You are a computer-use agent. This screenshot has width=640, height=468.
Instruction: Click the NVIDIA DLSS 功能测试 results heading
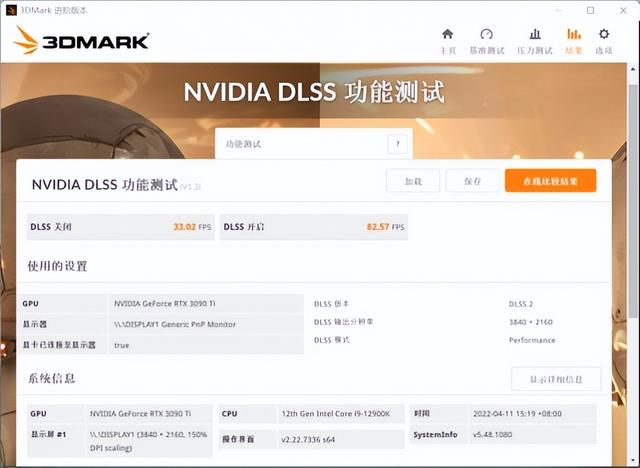(x=104, y=184)
